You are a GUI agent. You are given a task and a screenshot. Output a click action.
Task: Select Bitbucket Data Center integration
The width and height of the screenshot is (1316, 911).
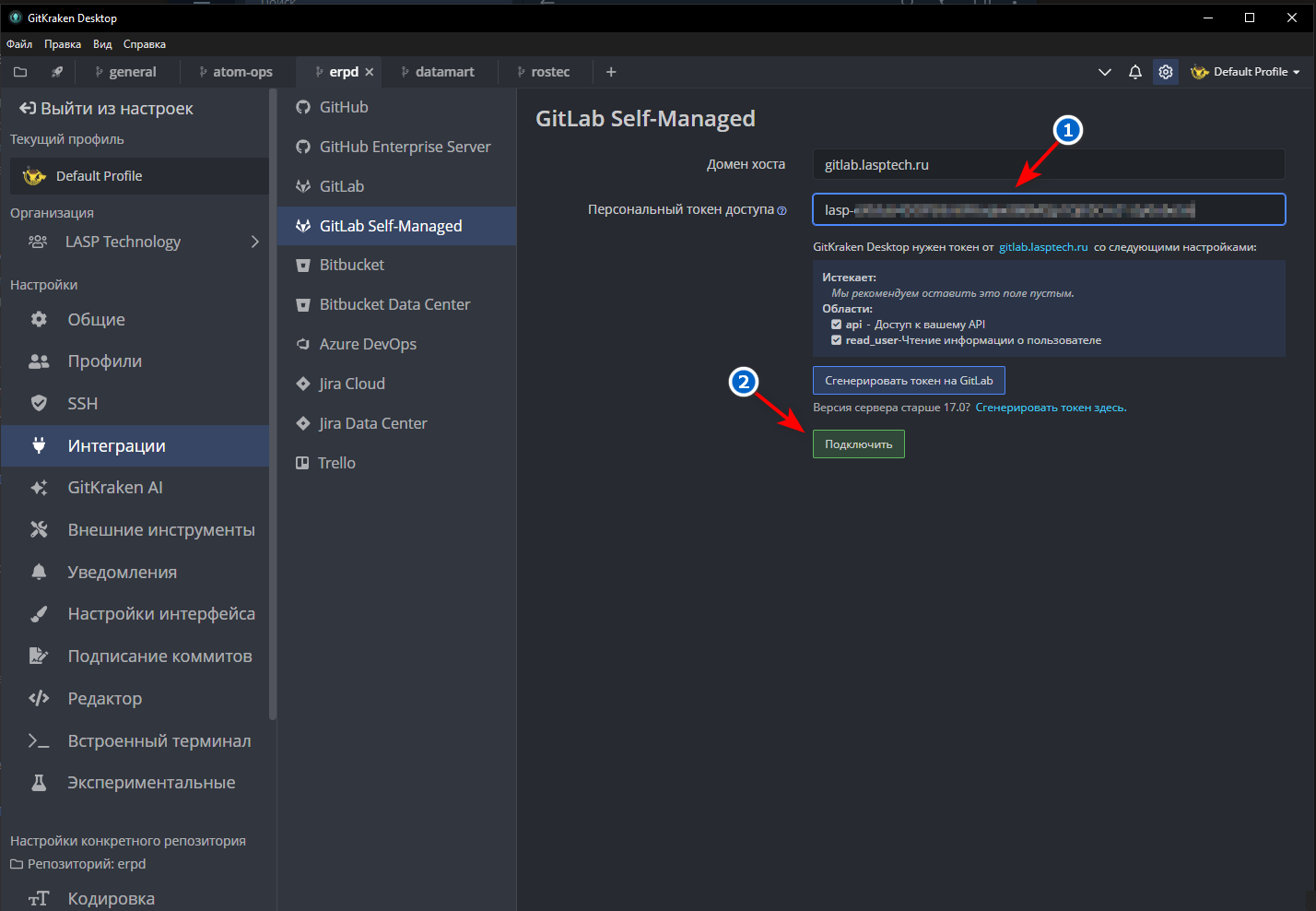pyautogui.click(x=396, y=304)
